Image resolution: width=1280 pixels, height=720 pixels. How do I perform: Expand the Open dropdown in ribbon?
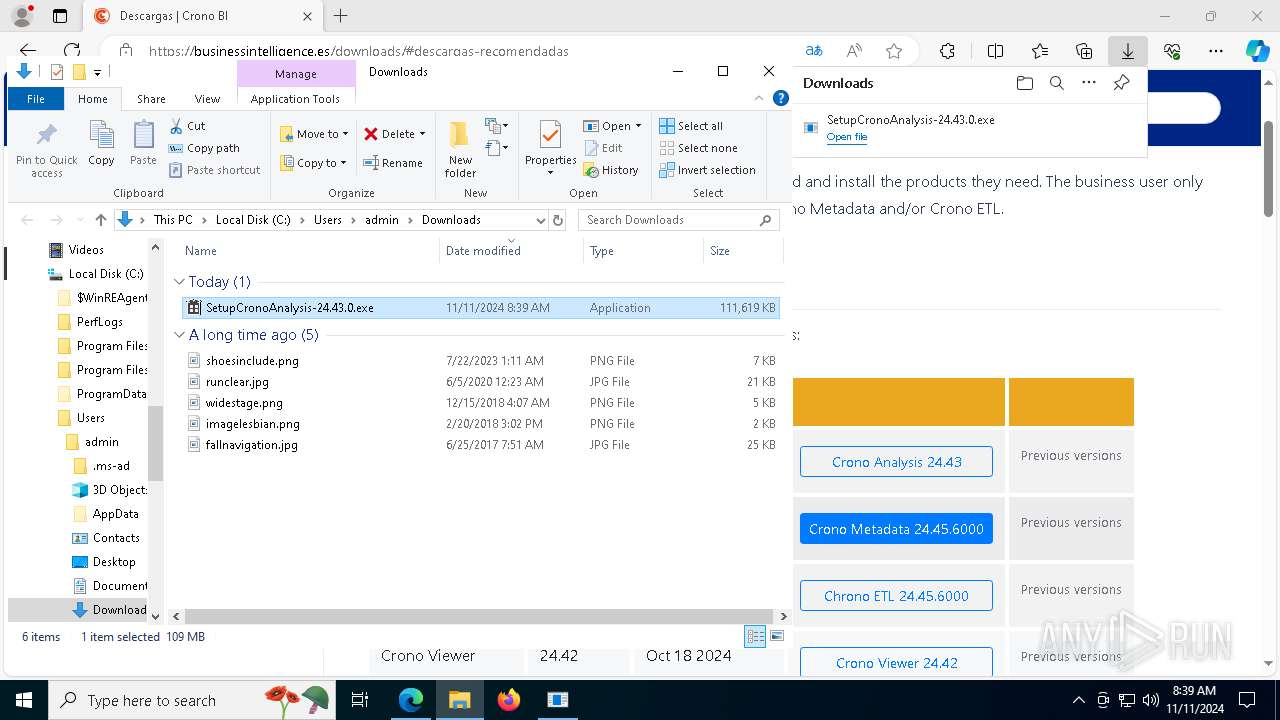pyautogui.click(x=638, y=126)
